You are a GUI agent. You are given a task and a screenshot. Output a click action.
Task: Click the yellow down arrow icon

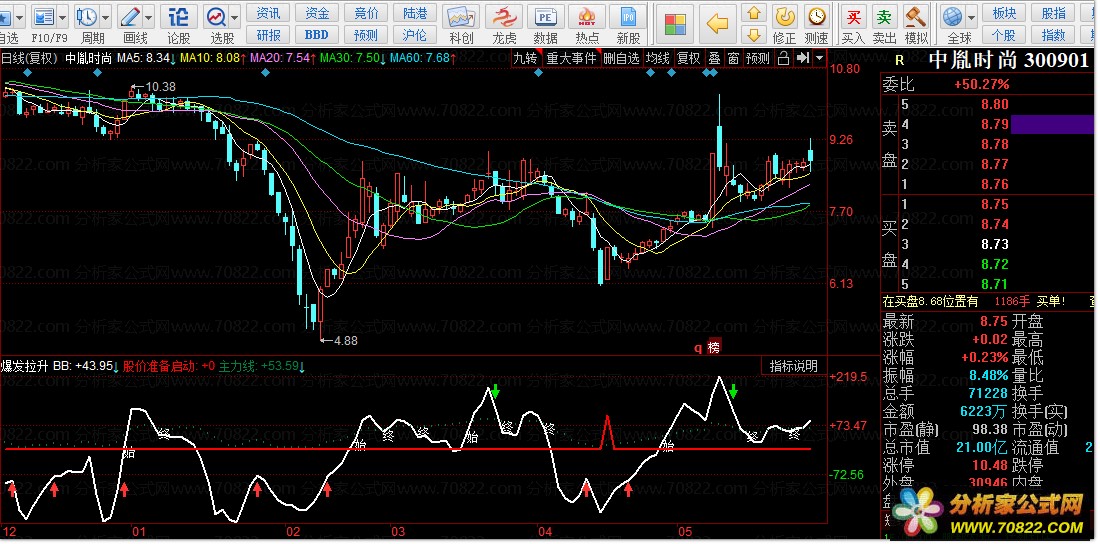(754, 34)
